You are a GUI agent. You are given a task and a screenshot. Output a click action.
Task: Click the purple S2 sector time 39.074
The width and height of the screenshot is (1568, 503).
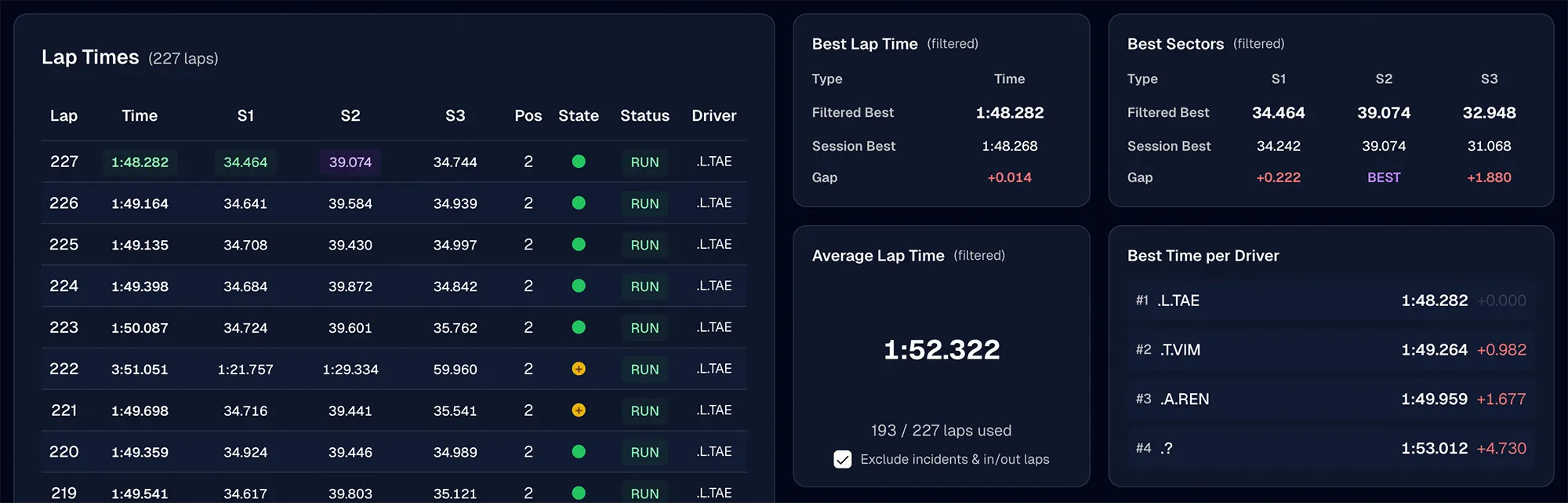click(x=350, y=162)
